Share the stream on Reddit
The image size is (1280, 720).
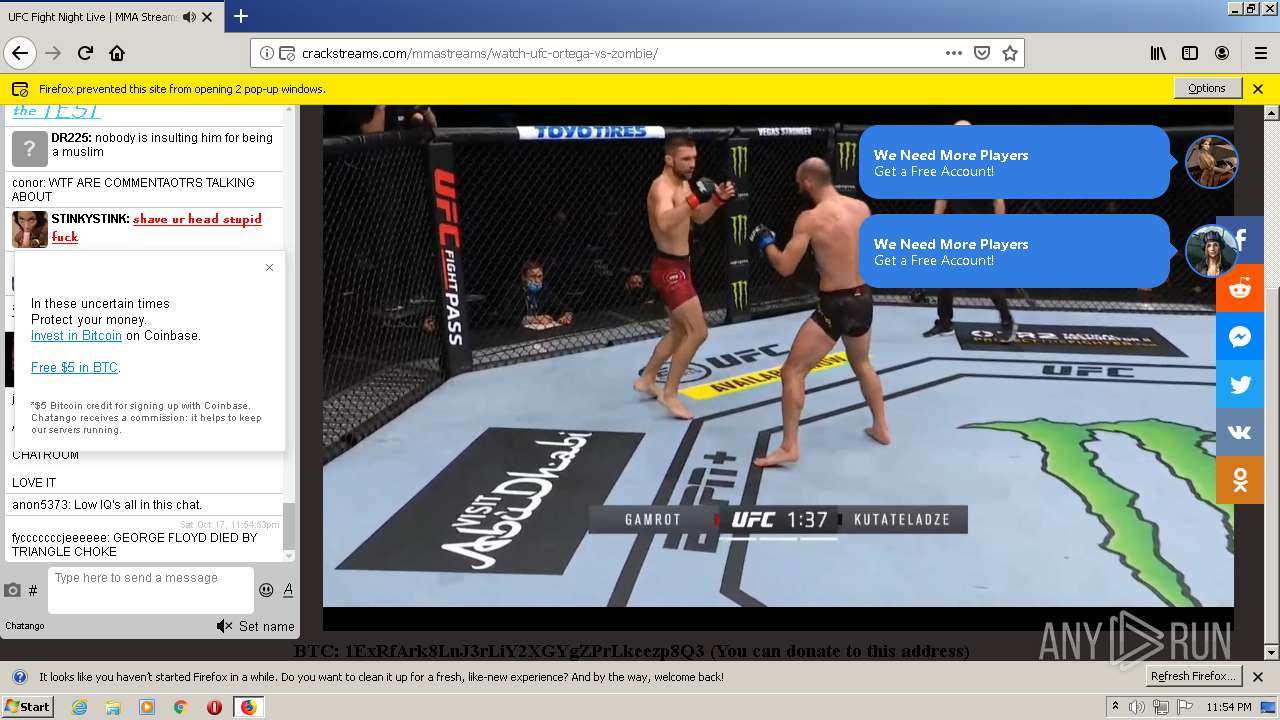pos(1240,288)
